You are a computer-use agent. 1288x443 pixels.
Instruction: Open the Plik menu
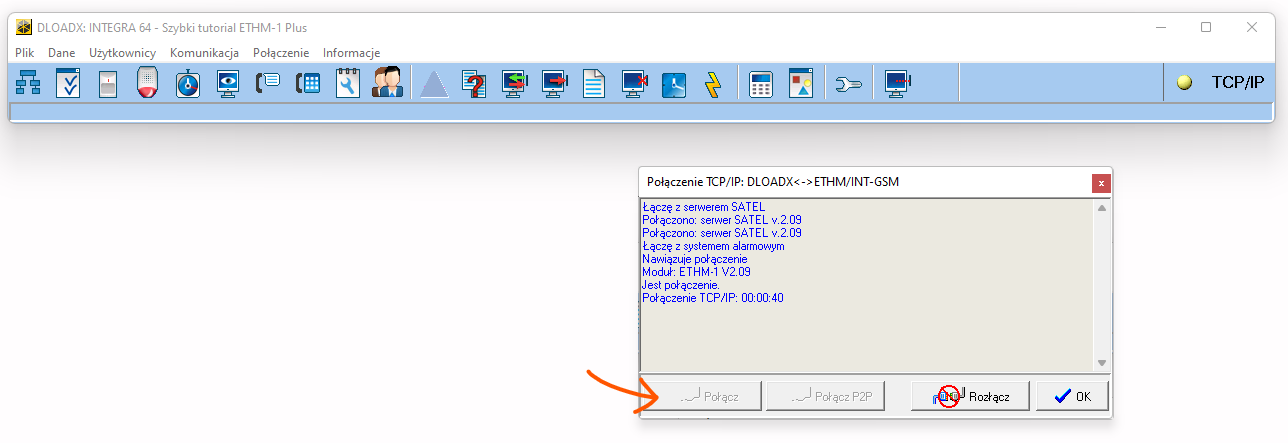pyautogui.click(x=25, y=53)
